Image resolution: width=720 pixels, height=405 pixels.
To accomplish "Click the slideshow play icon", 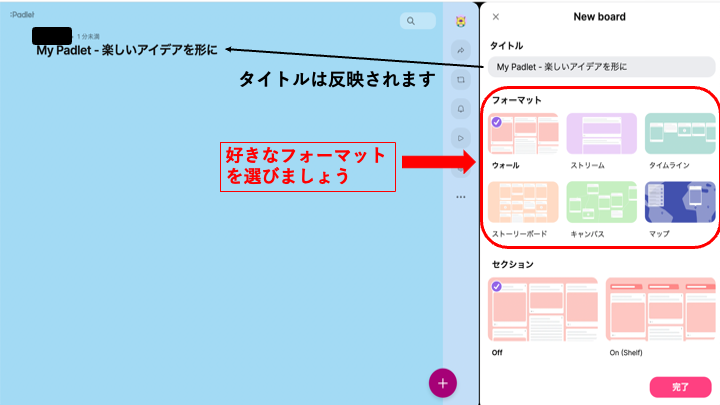I will pos(460,137).
